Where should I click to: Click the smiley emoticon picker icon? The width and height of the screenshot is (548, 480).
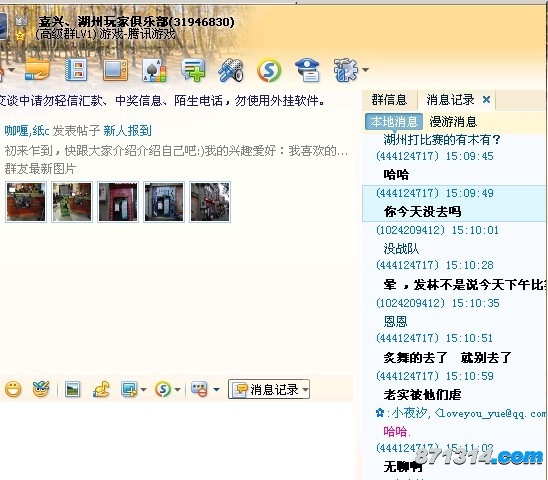click(13, 389)
